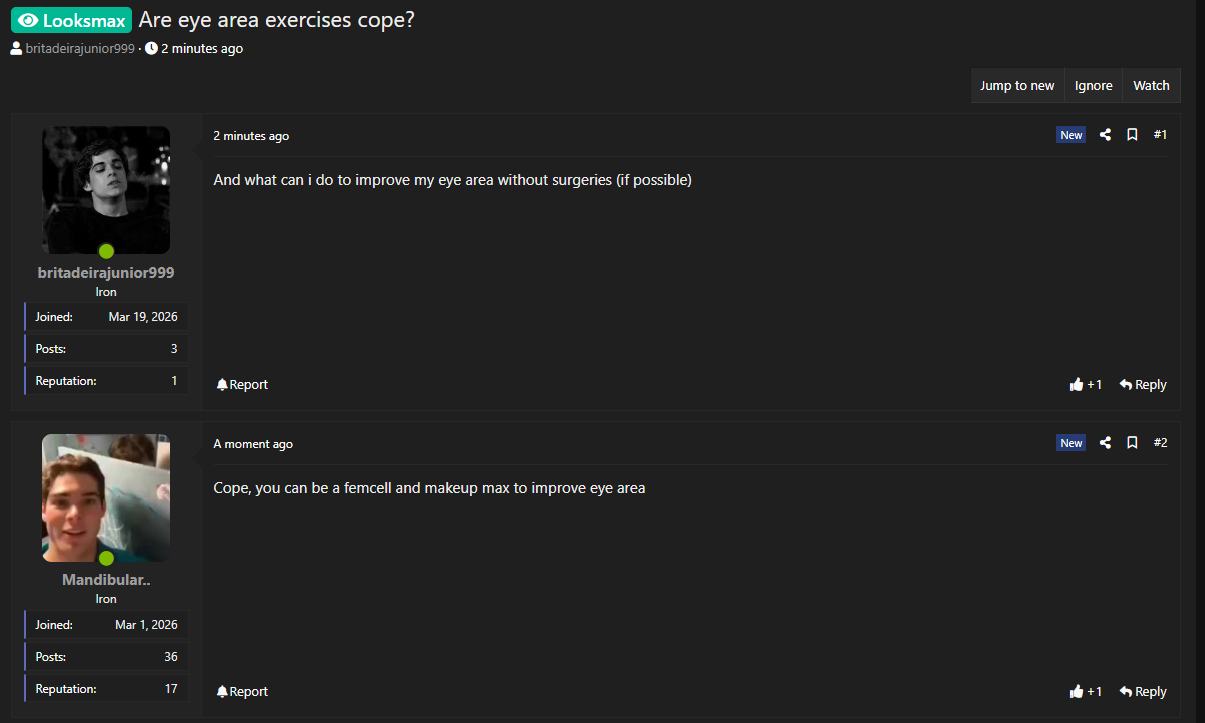1205x723 pixels.
Task: Report the first post via bell icon
Action: tap(242, 385)
